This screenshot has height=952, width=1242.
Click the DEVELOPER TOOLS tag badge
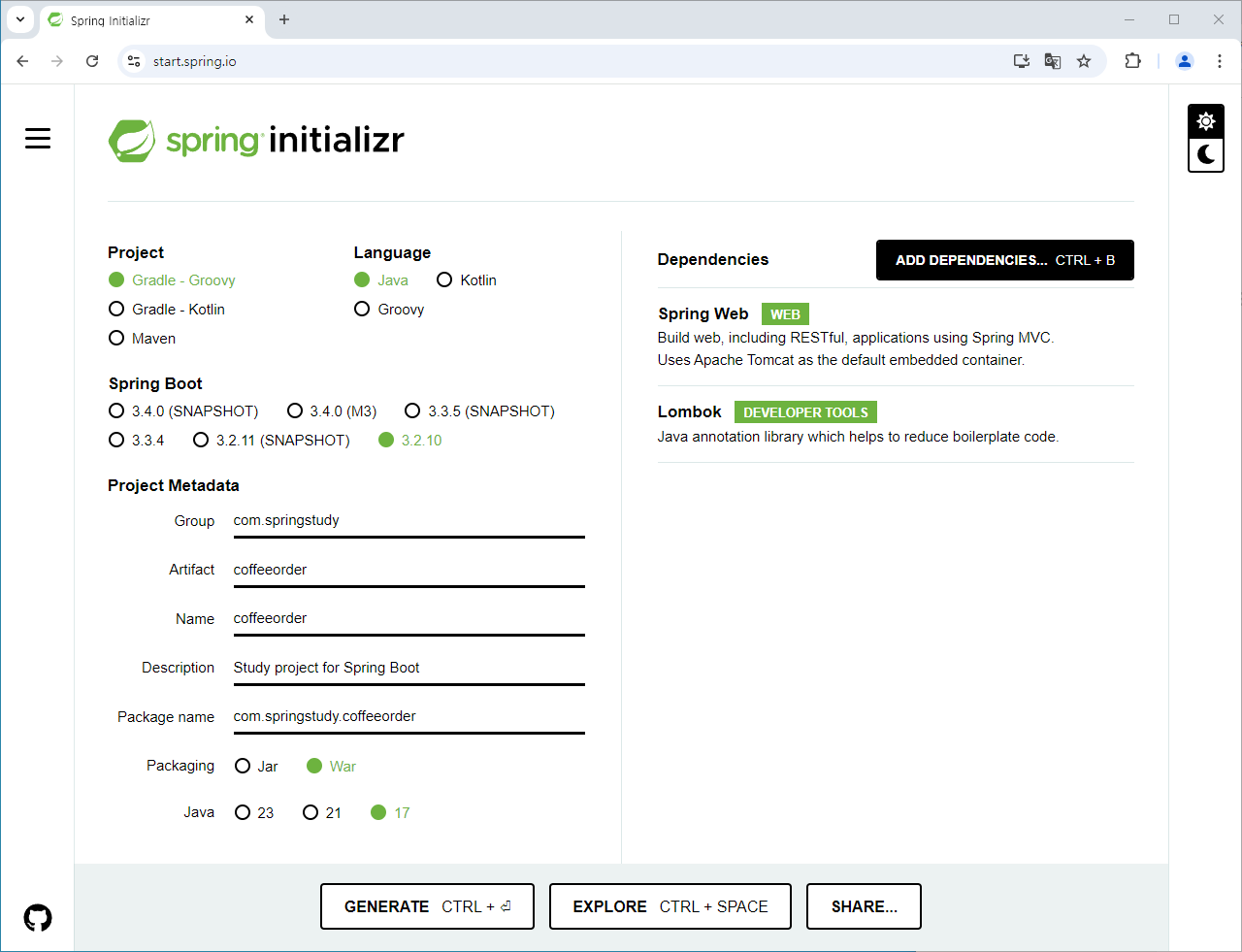(x=805, y=412)
